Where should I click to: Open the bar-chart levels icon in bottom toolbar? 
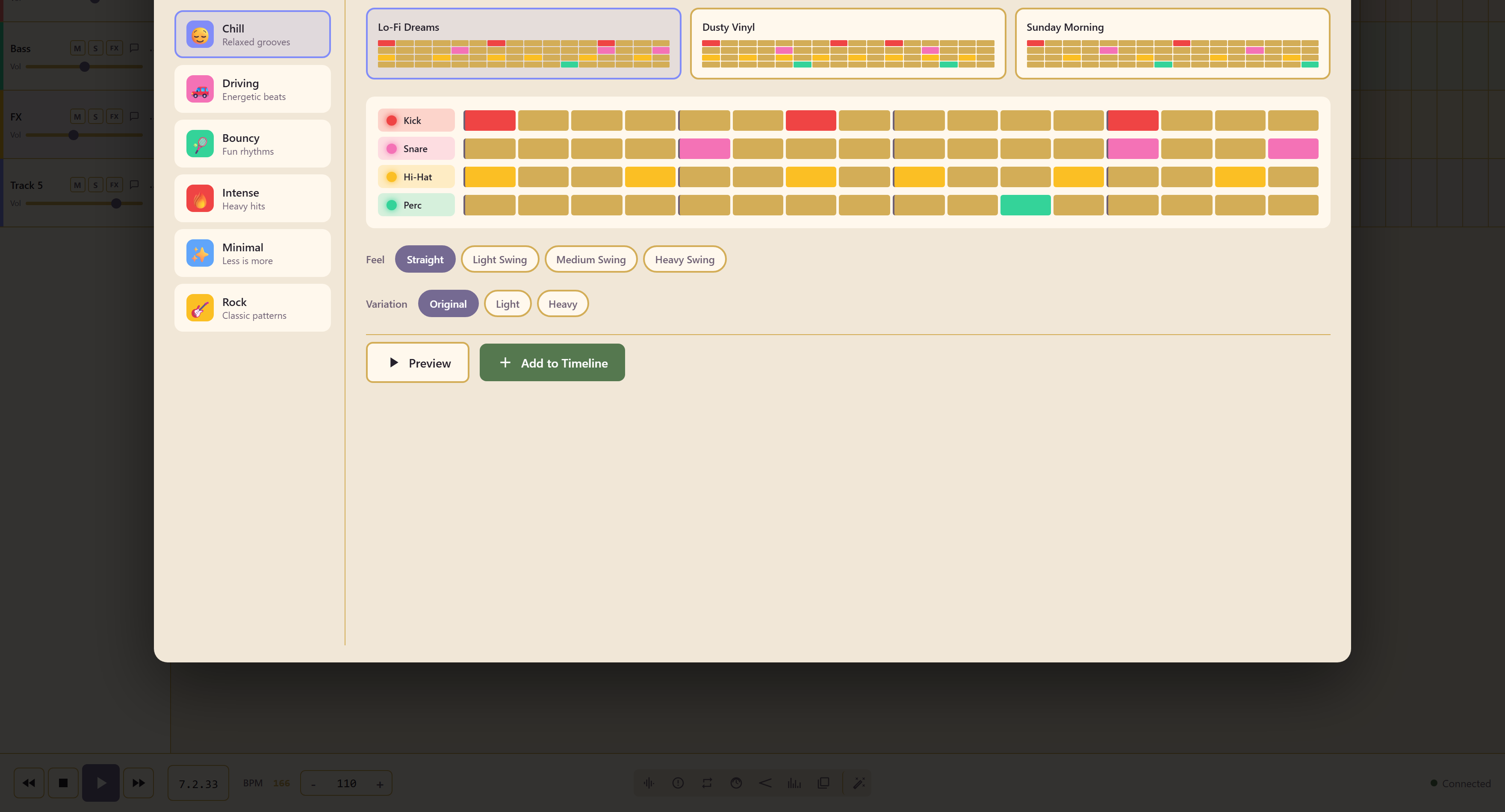(794, 783)
